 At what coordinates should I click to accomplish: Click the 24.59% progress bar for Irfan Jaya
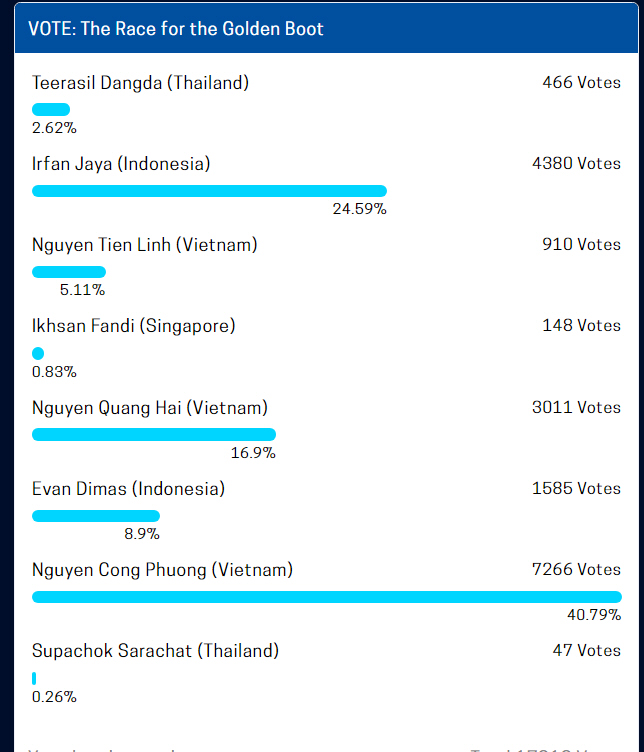[209, 191]
